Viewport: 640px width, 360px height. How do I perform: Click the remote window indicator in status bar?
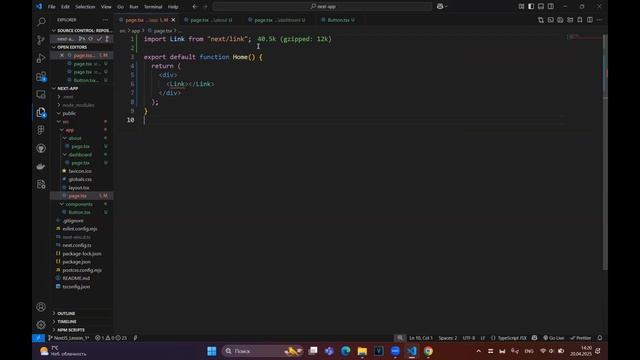(x=38, y=338)
